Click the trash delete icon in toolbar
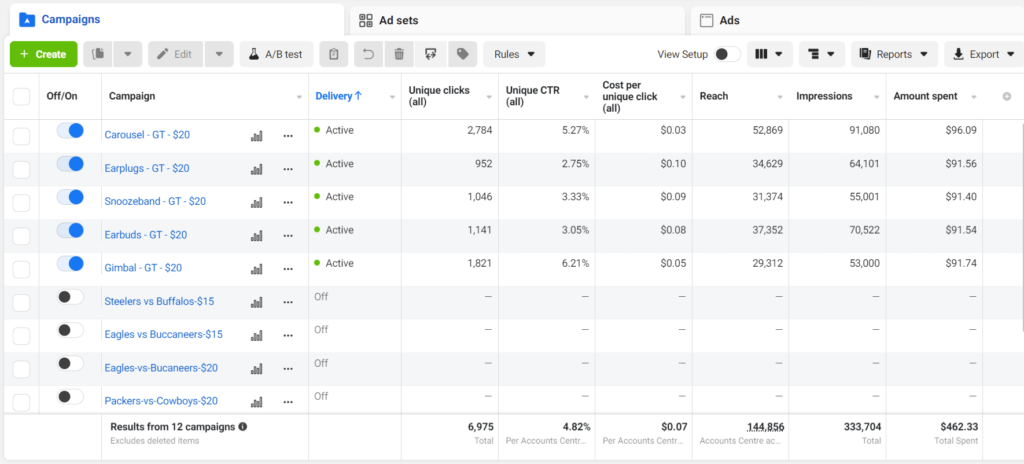Screen dimensions: 1024x464 point(399,54)
